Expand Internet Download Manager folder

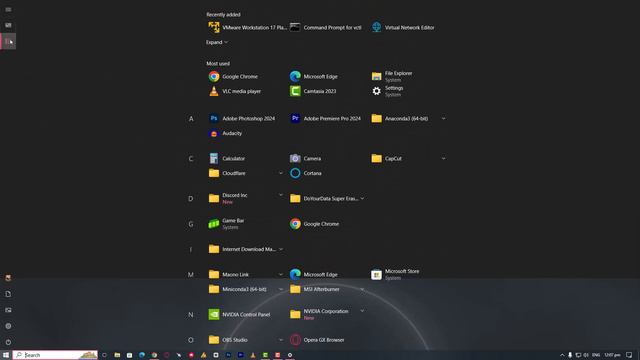tap(280, 249)
